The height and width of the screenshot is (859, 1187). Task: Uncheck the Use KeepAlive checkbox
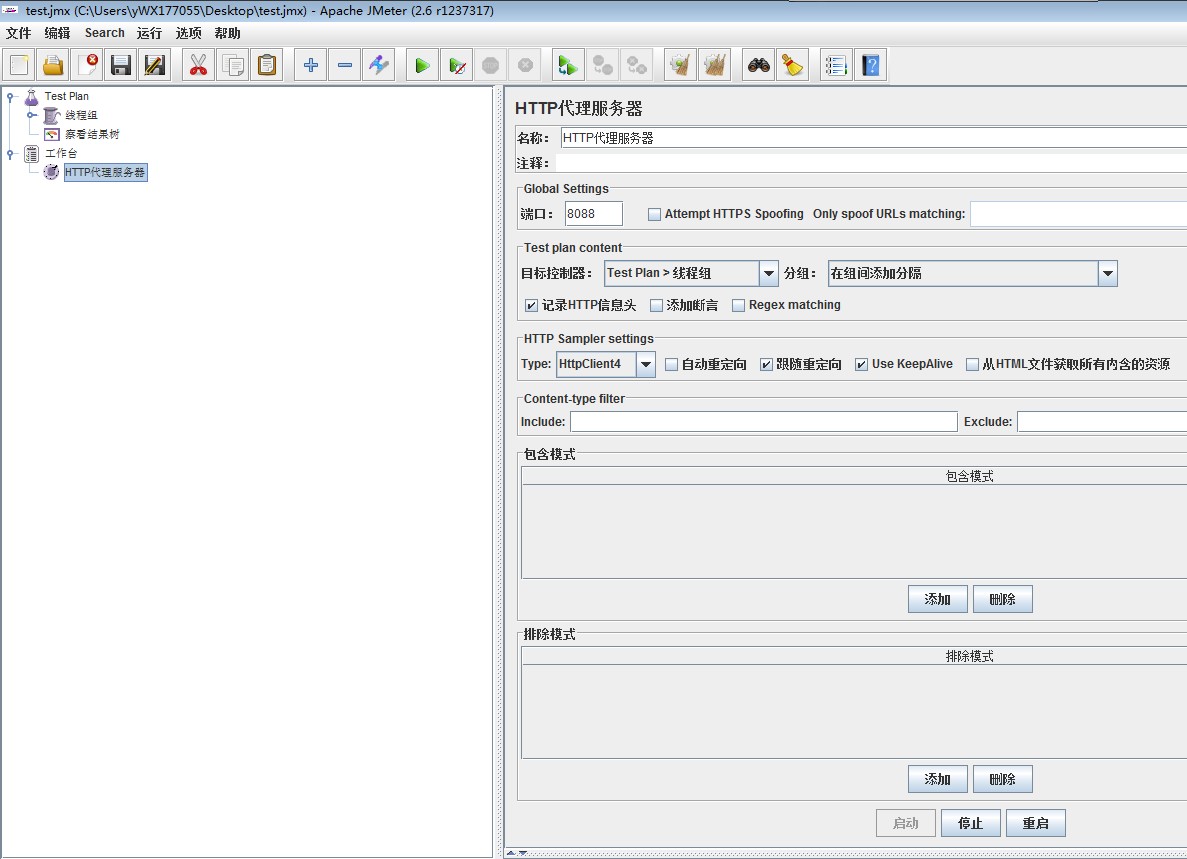click(x=861, y=364)
